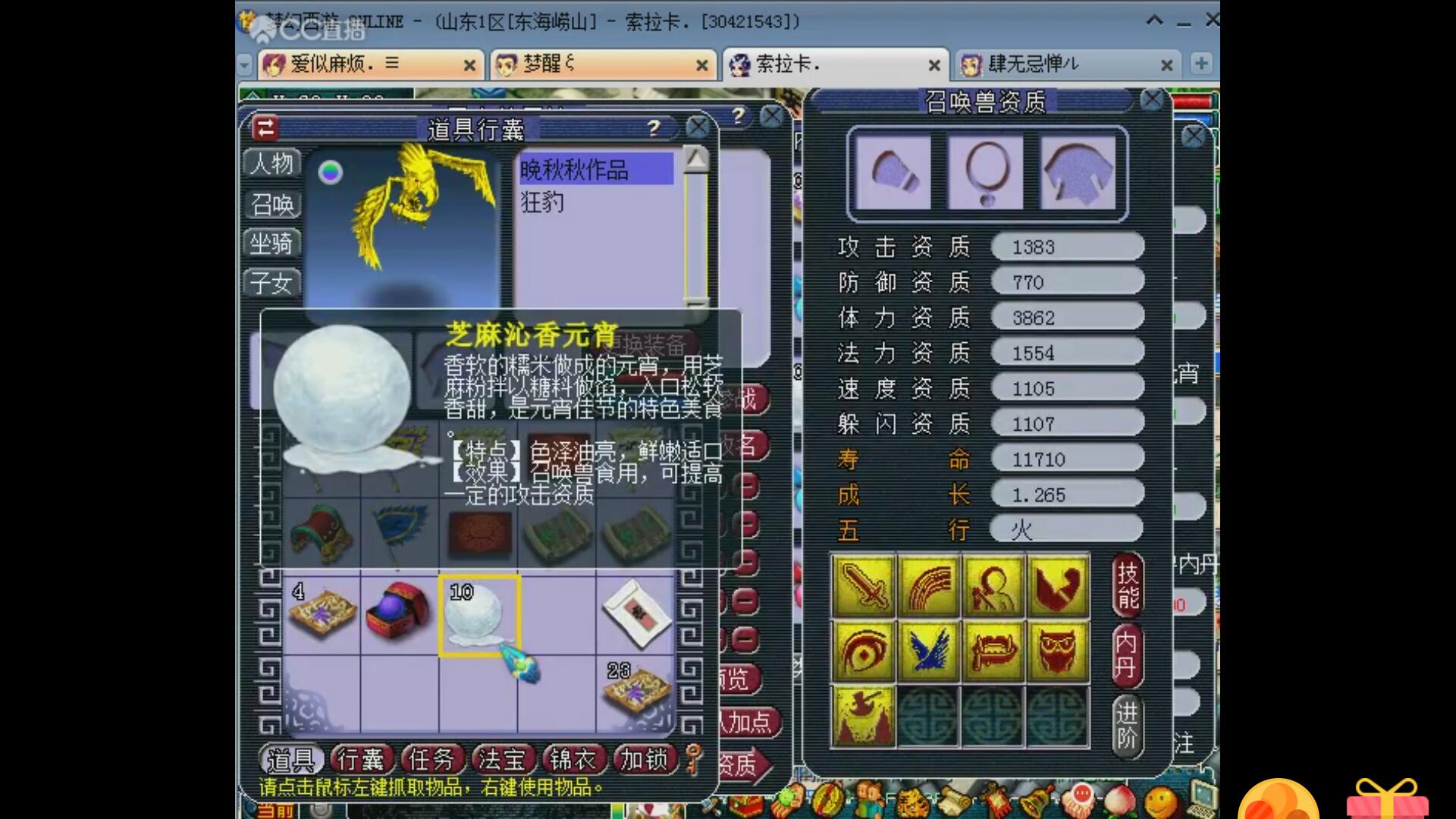Click the golden key icon beside 加锁
1456x819 pixels.
tap(694, 759)
